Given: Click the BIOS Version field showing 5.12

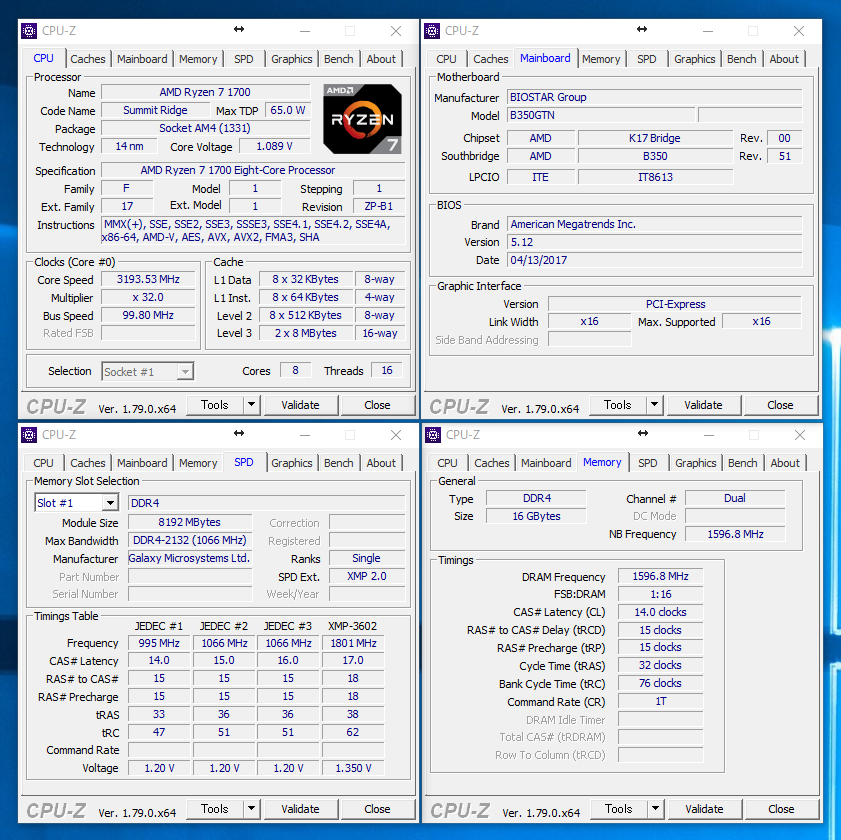Looking at the screenshot, I should (653, 242).
